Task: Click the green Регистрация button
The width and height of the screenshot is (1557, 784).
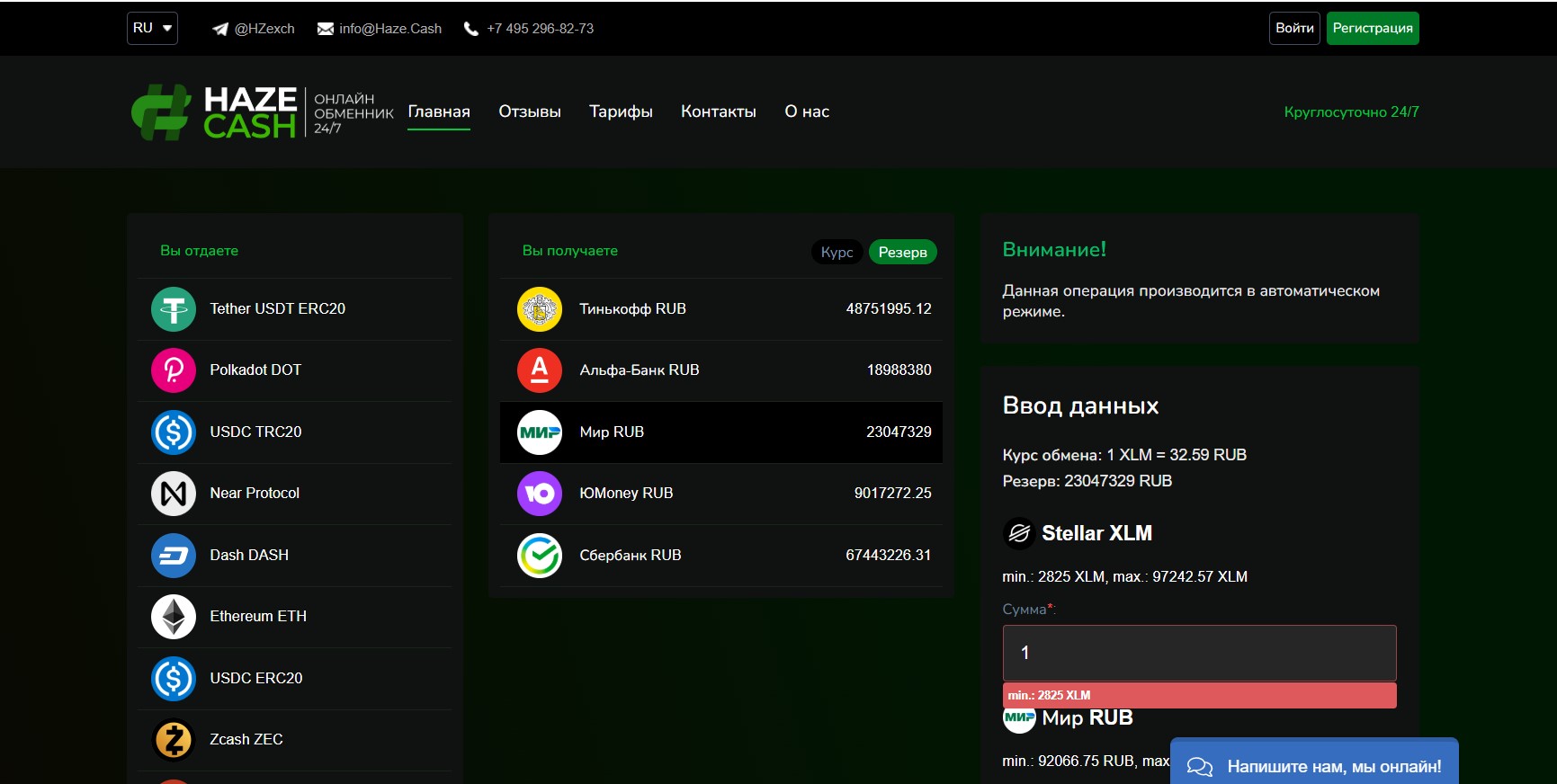Action: (1373, 28)
